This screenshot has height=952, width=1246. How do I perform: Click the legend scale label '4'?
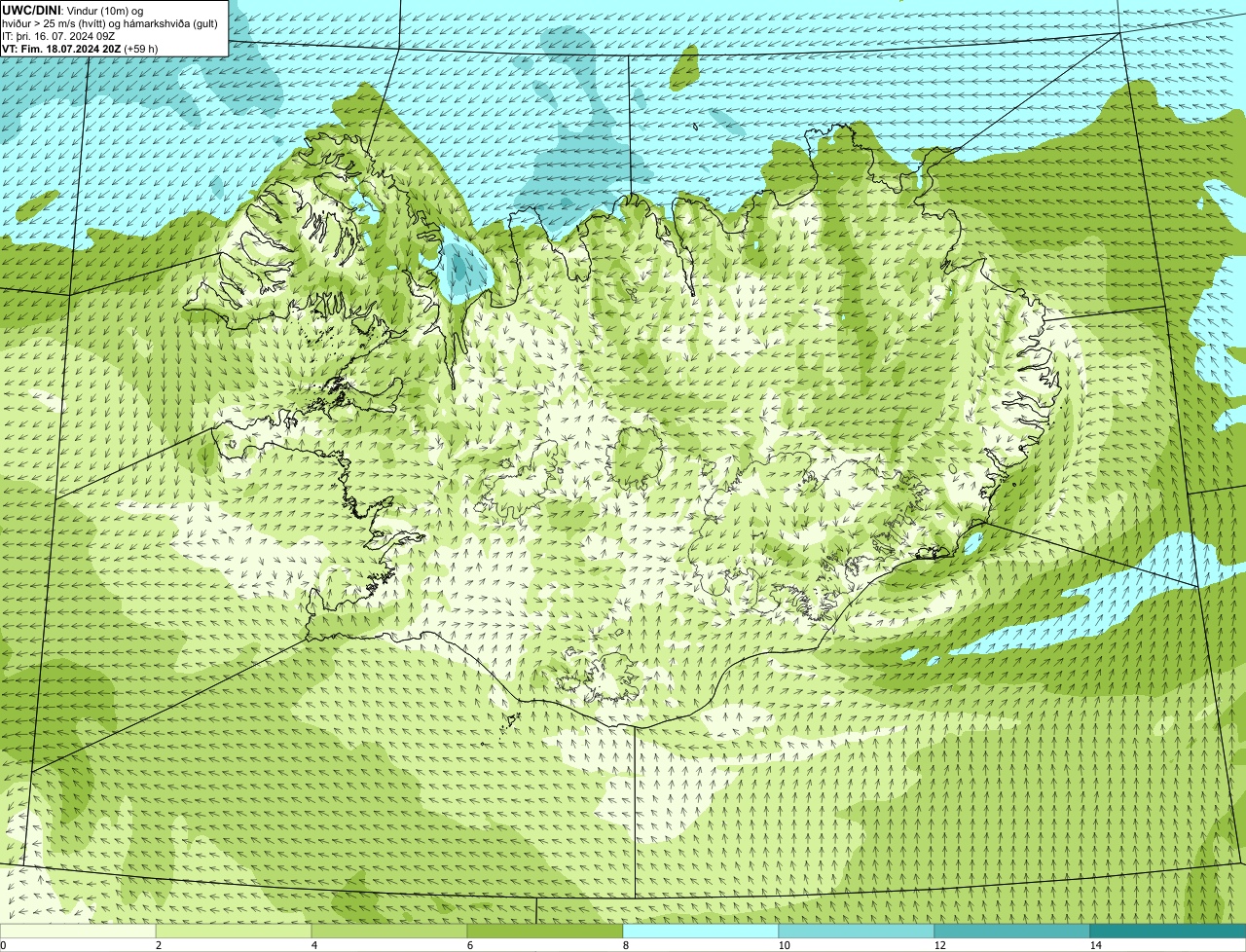coord(313,945)
